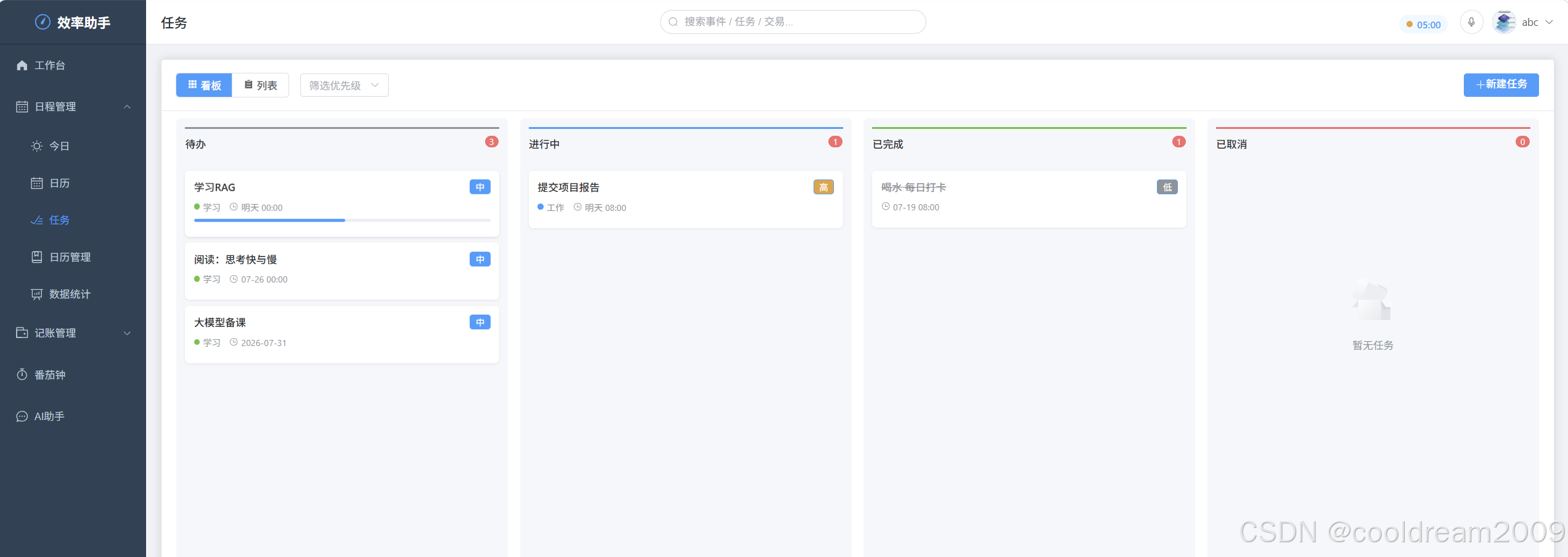Click the 待办 column heading
Viewport: 1568px width, 557px height.
195,144
